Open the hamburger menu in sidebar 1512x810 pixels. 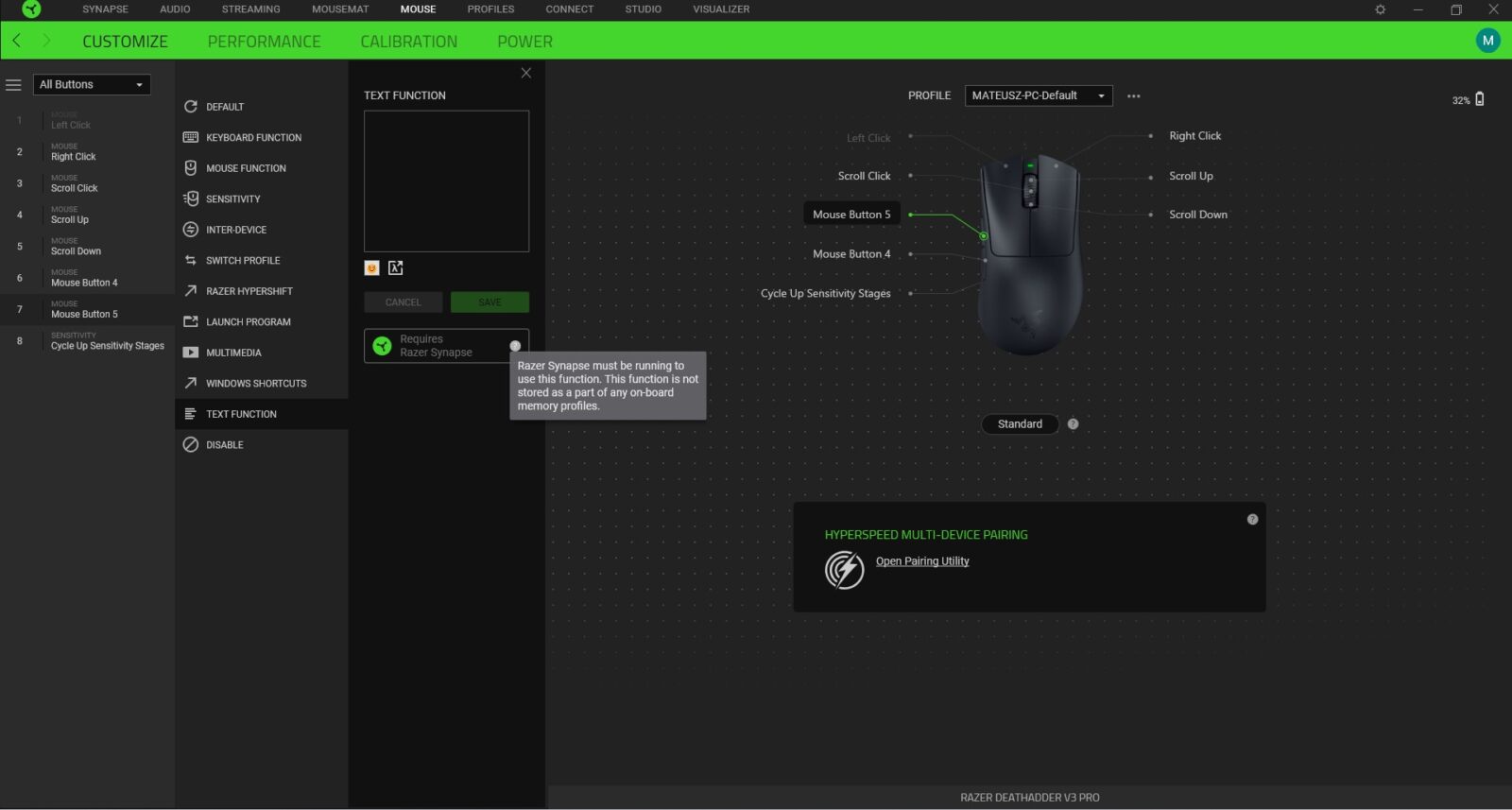[13, 85]
